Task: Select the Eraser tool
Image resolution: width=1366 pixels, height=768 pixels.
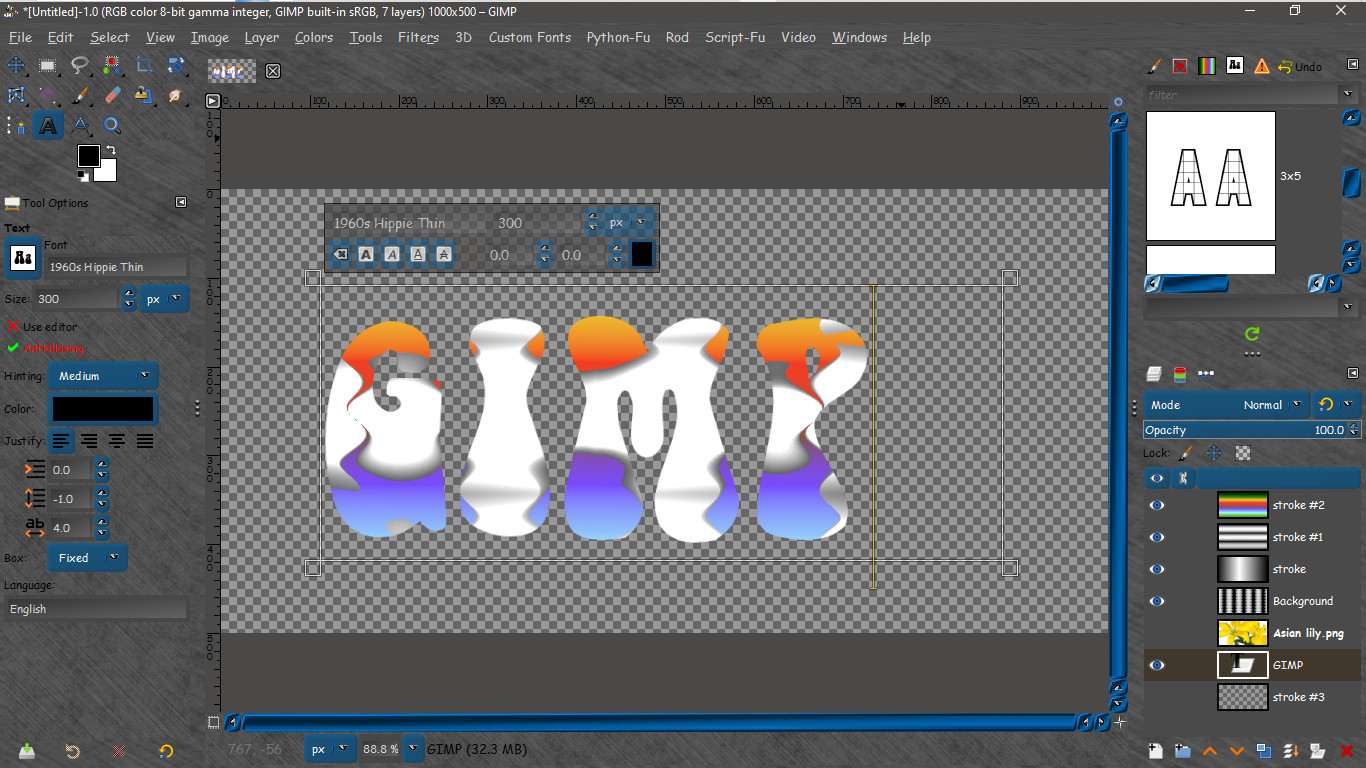Action: (112, 95)
